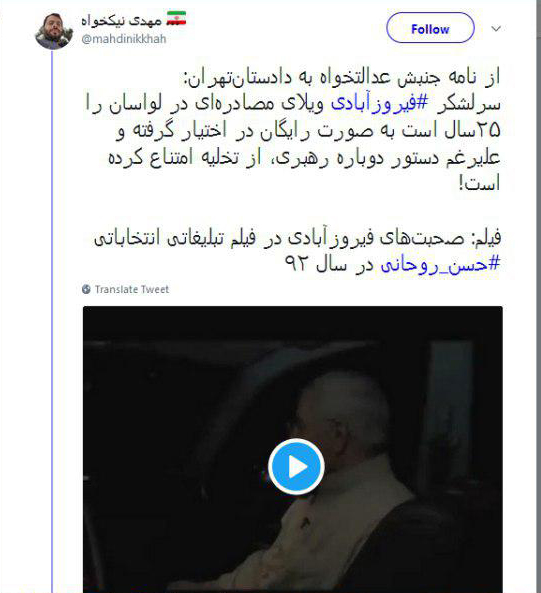Click the Iran flag emoji beside the name

176,19
